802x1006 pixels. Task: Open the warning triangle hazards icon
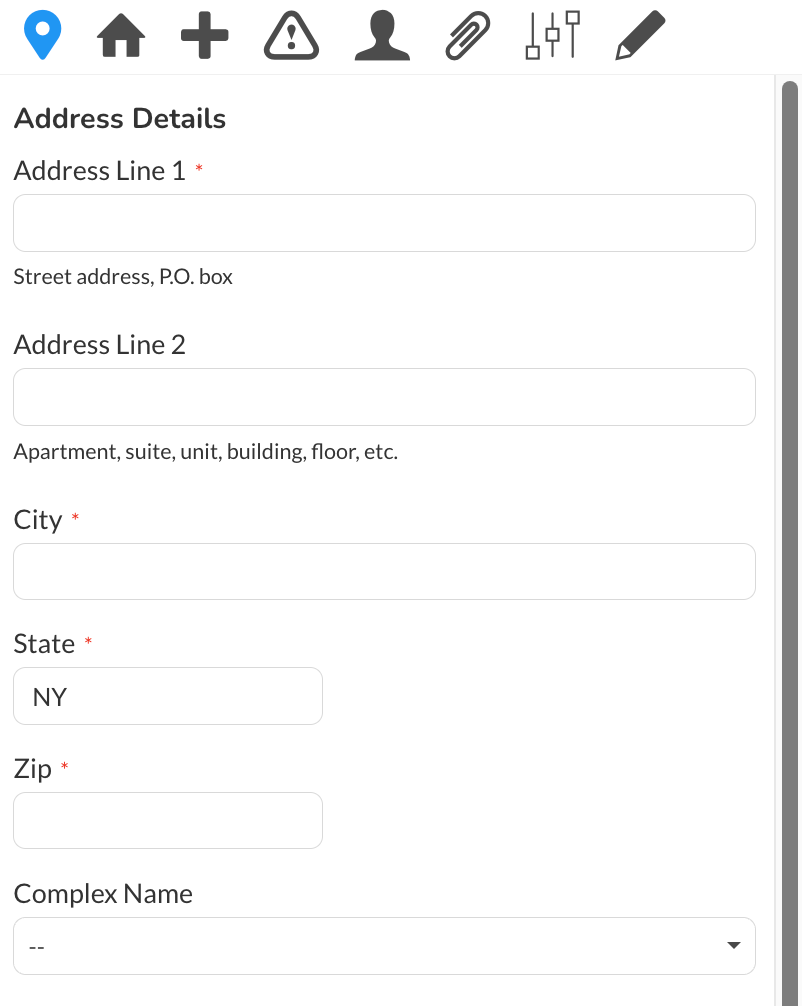291,36
